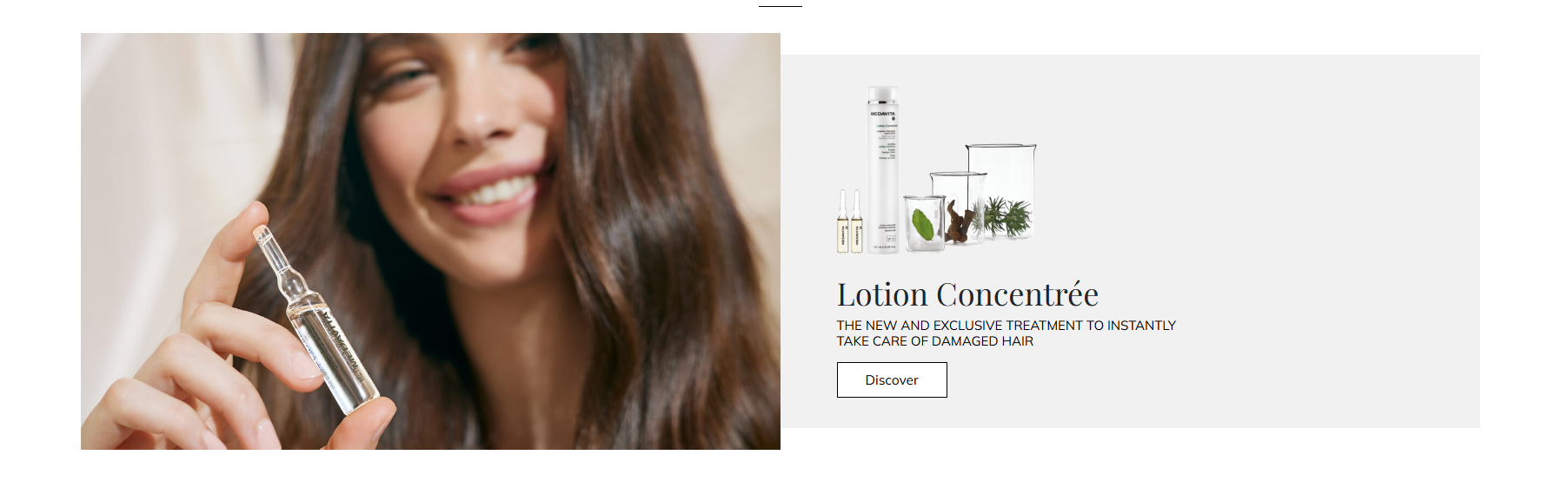This screenshot has height=488, width=1568.
Task: Click the Discover button
Action: [x=892, y=380]
